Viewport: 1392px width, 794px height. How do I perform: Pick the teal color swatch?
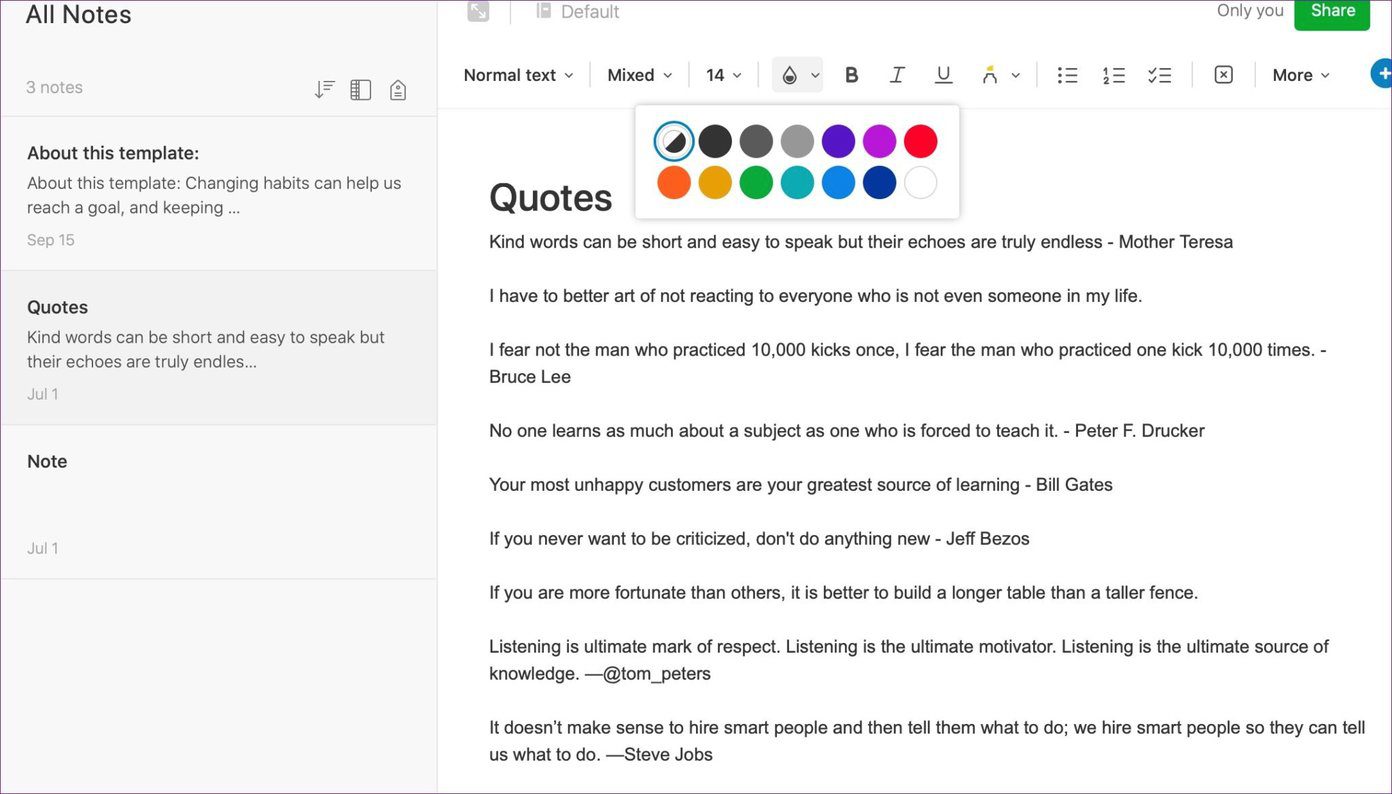click(797, 183)
